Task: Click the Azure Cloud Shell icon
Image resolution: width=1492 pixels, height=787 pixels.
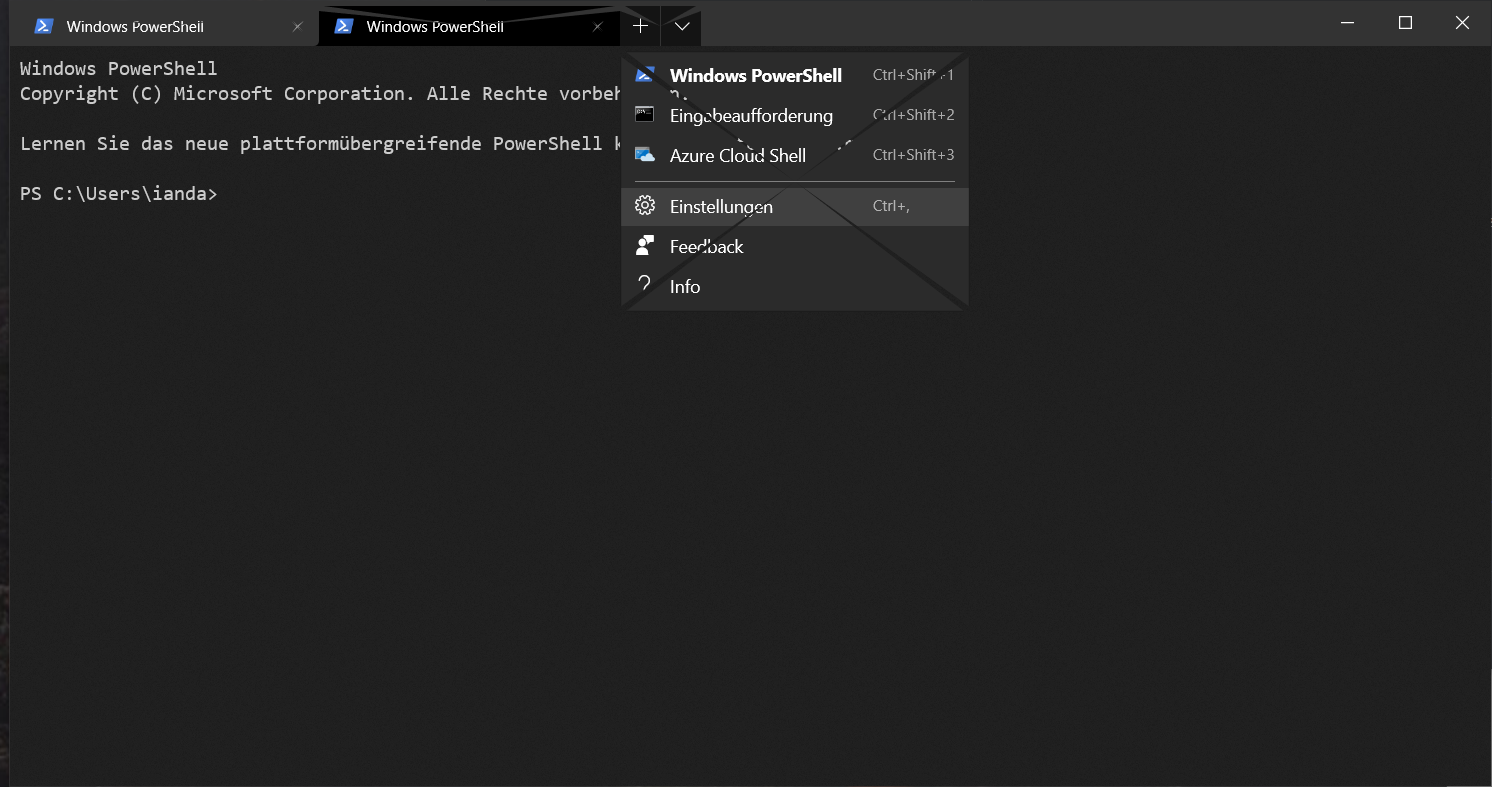Action: pyautogui.click(x=645, y=154)
